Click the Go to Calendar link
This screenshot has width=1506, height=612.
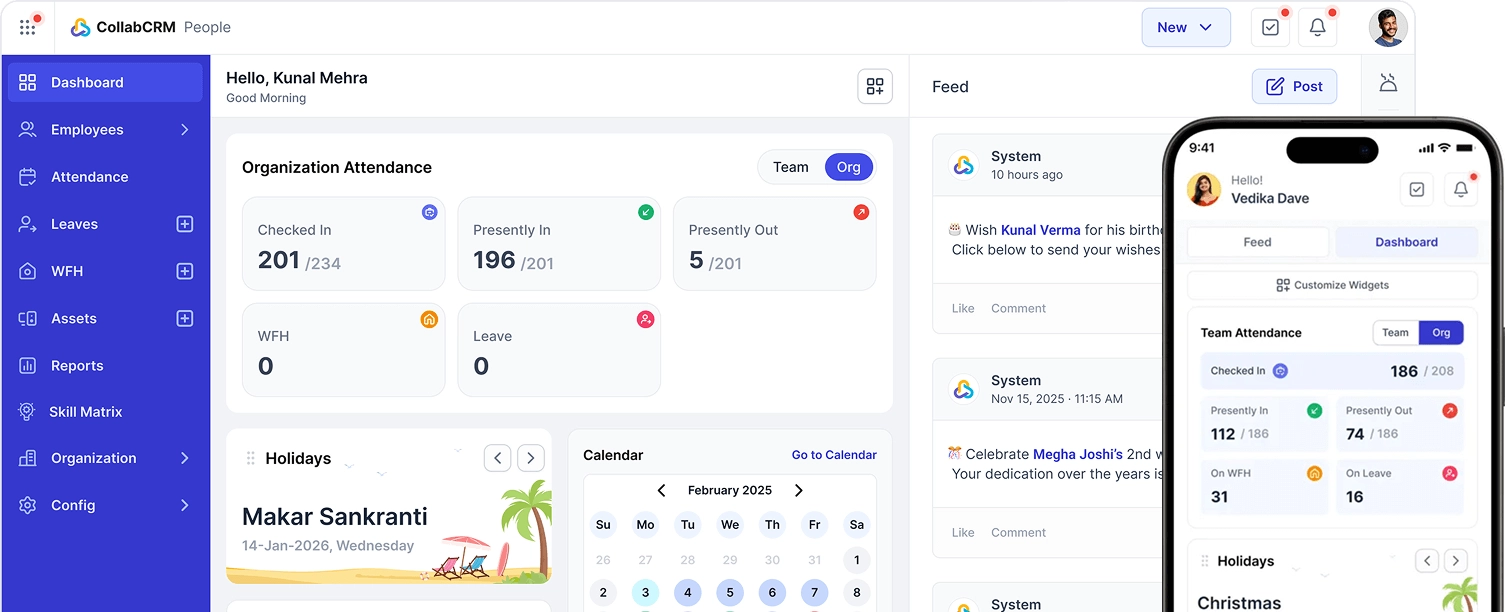click(834, 454)
